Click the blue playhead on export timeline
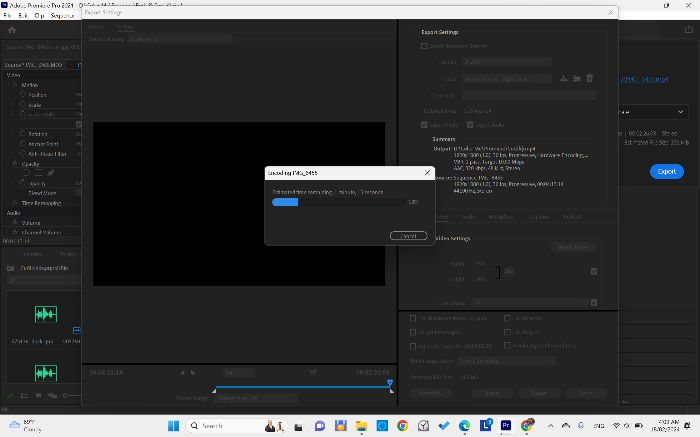This screenshot has height=437, width=700. point(390,383)
